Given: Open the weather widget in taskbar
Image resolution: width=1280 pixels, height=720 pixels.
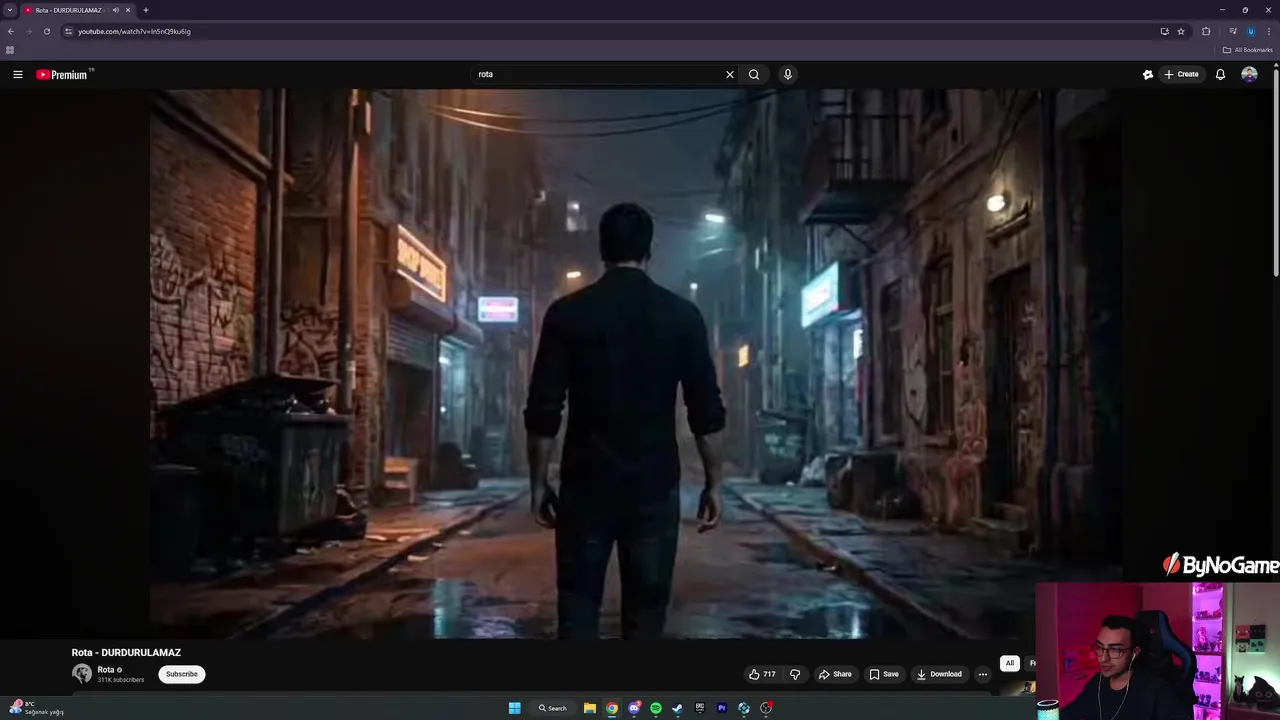Looking at the screenshot, I should tap(36, 708).
